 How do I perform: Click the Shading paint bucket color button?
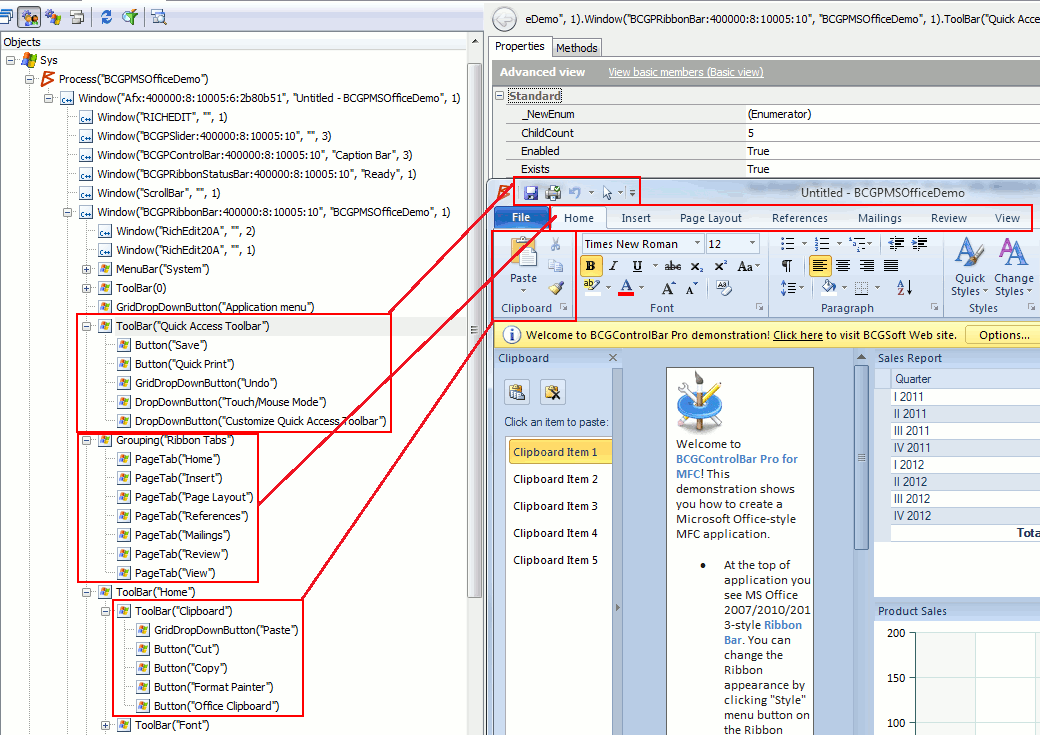(x=828, y=287)
